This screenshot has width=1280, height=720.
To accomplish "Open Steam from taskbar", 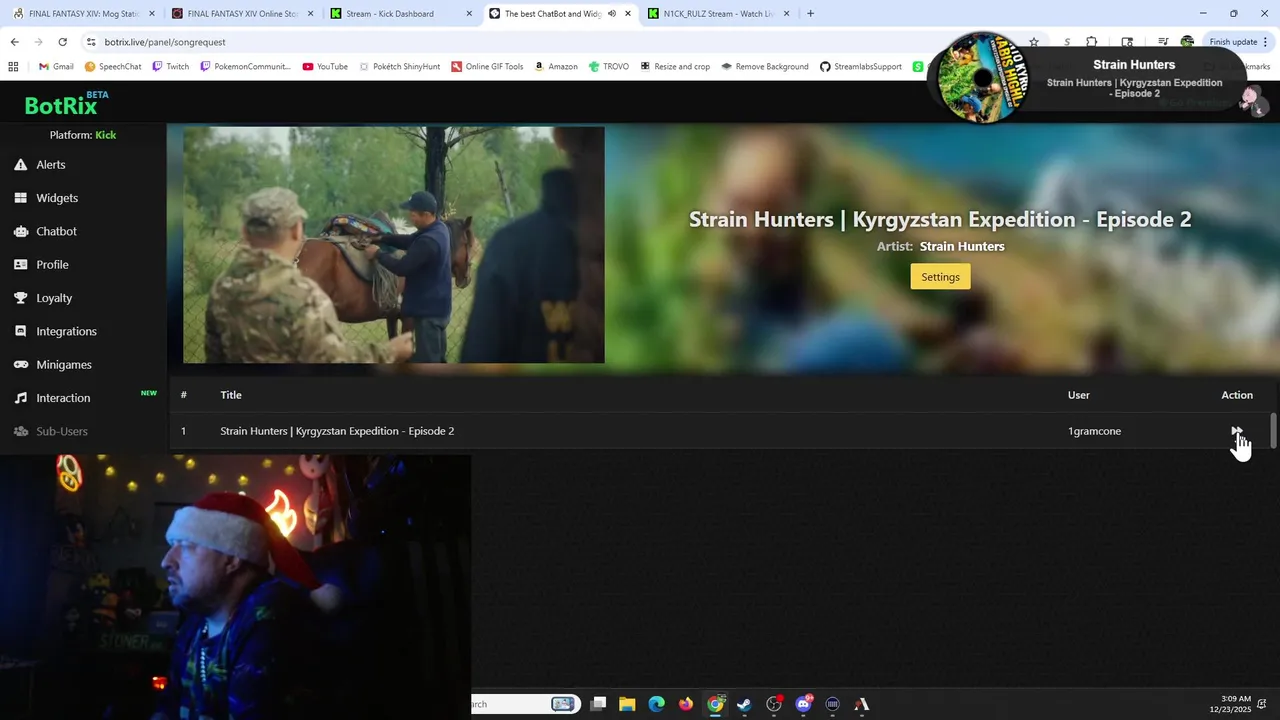I will click(744, 704).
